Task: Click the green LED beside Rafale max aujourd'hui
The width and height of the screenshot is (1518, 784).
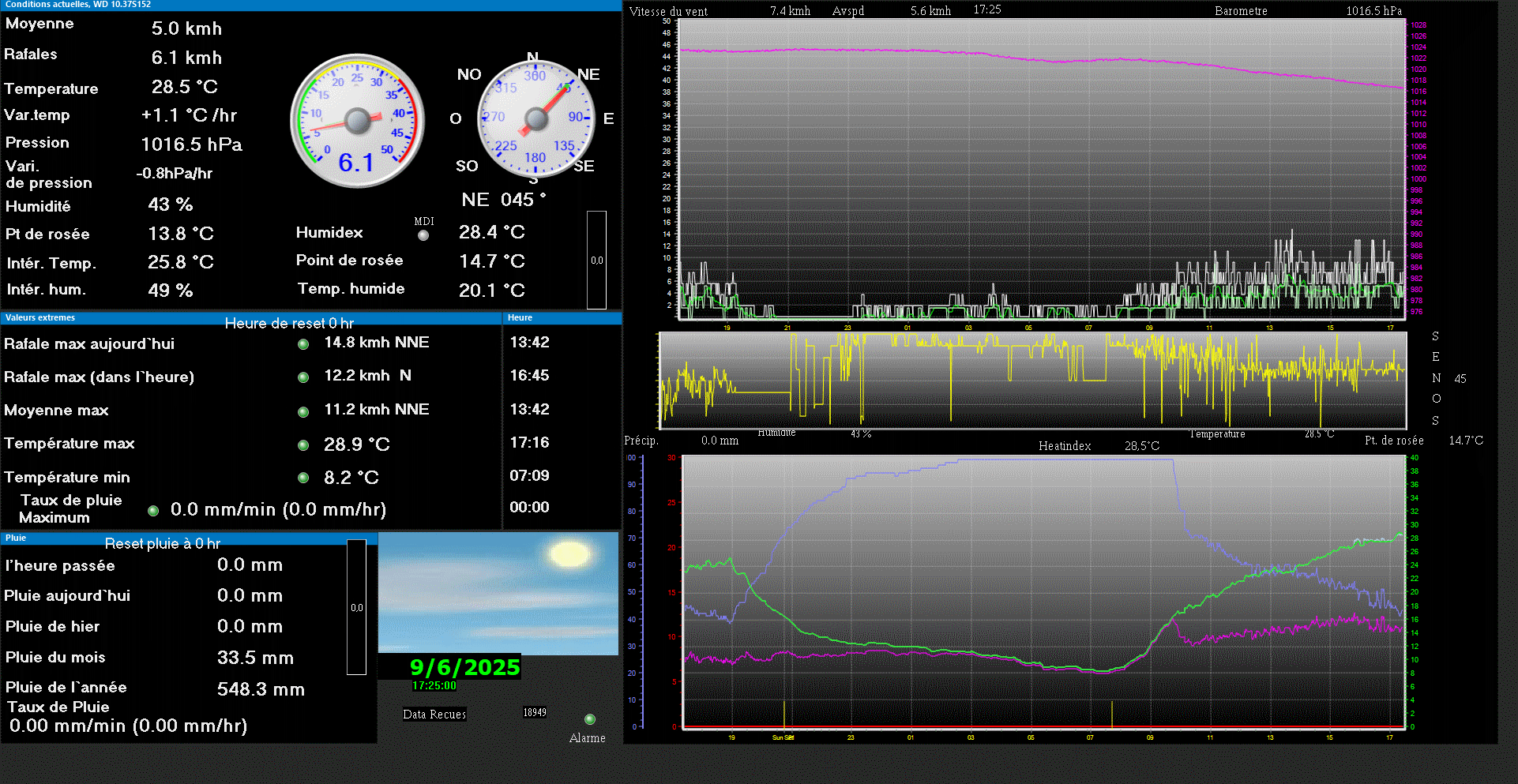Action: 303,344
